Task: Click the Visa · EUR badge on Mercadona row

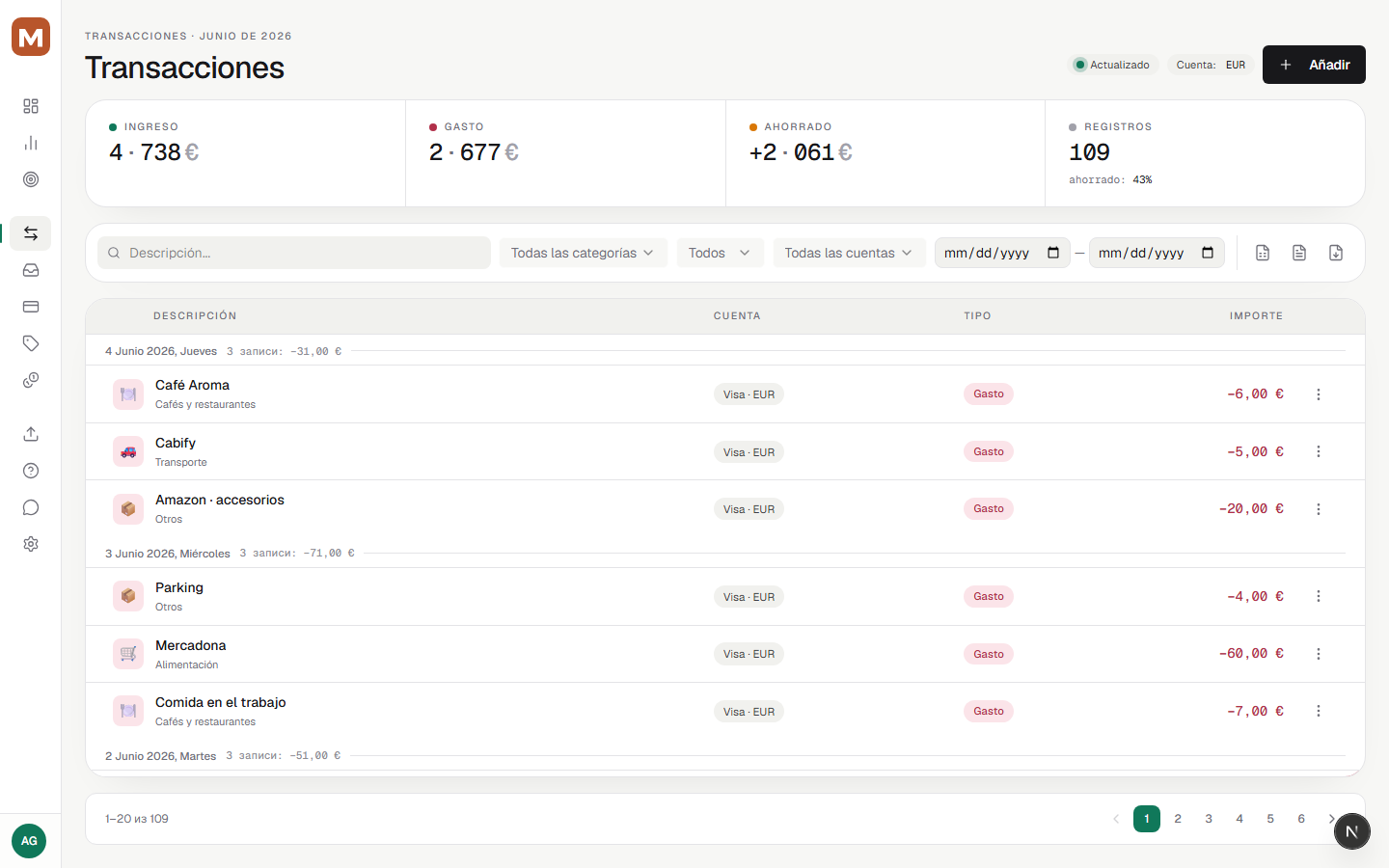Action: (749, 654)
